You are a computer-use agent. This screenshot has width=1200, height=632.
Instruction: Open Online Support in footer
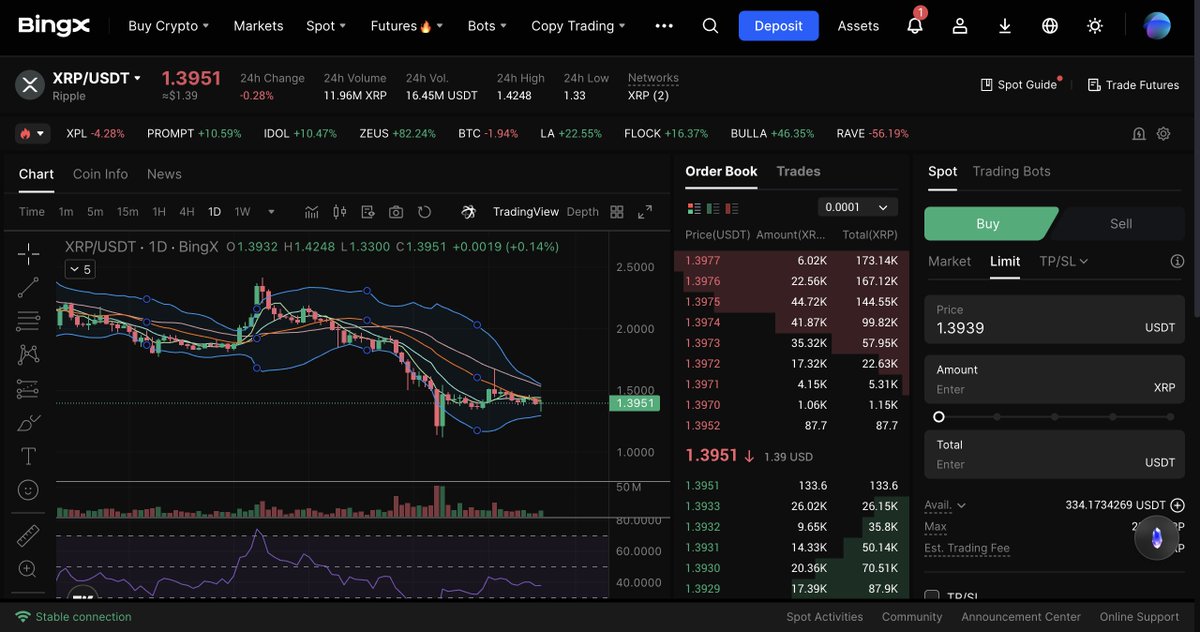(x=1139, y=617)
